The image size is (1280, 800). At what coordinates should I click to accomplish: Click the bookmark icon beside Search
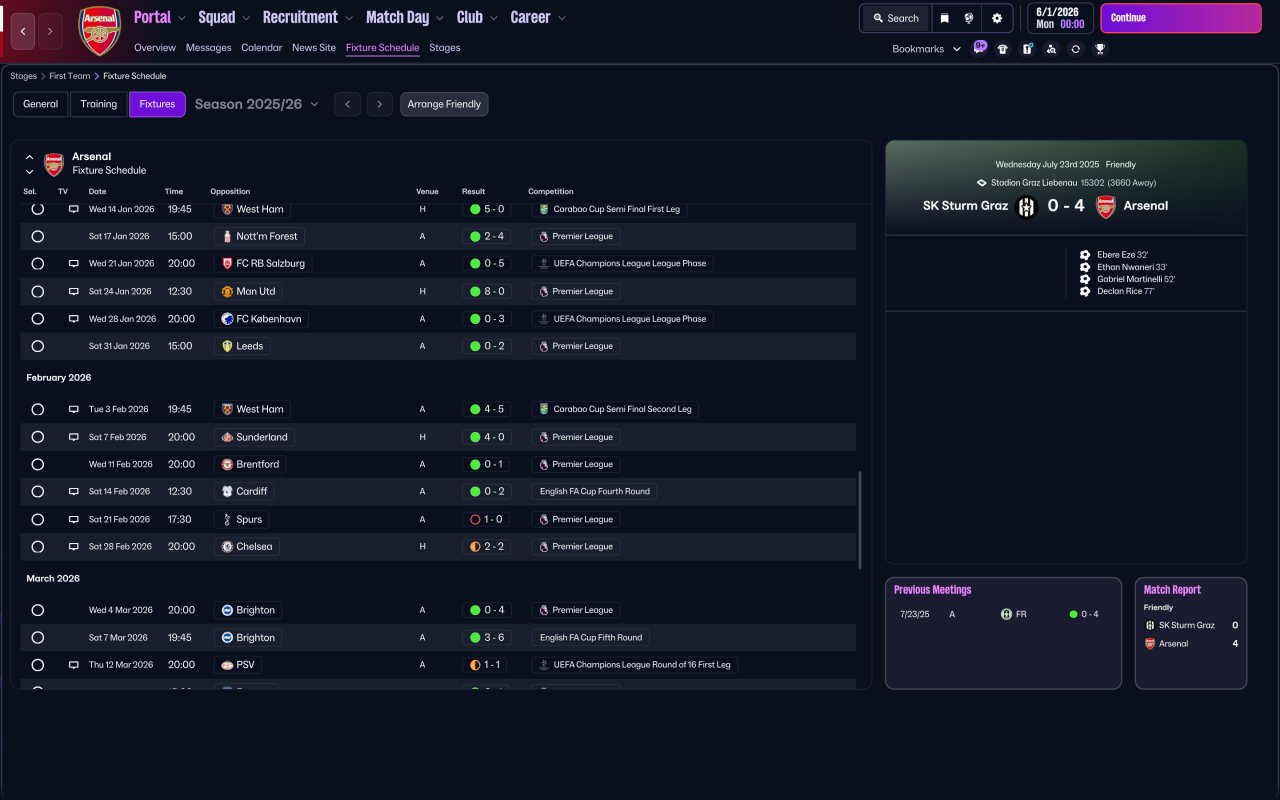[x=944, y=18]
